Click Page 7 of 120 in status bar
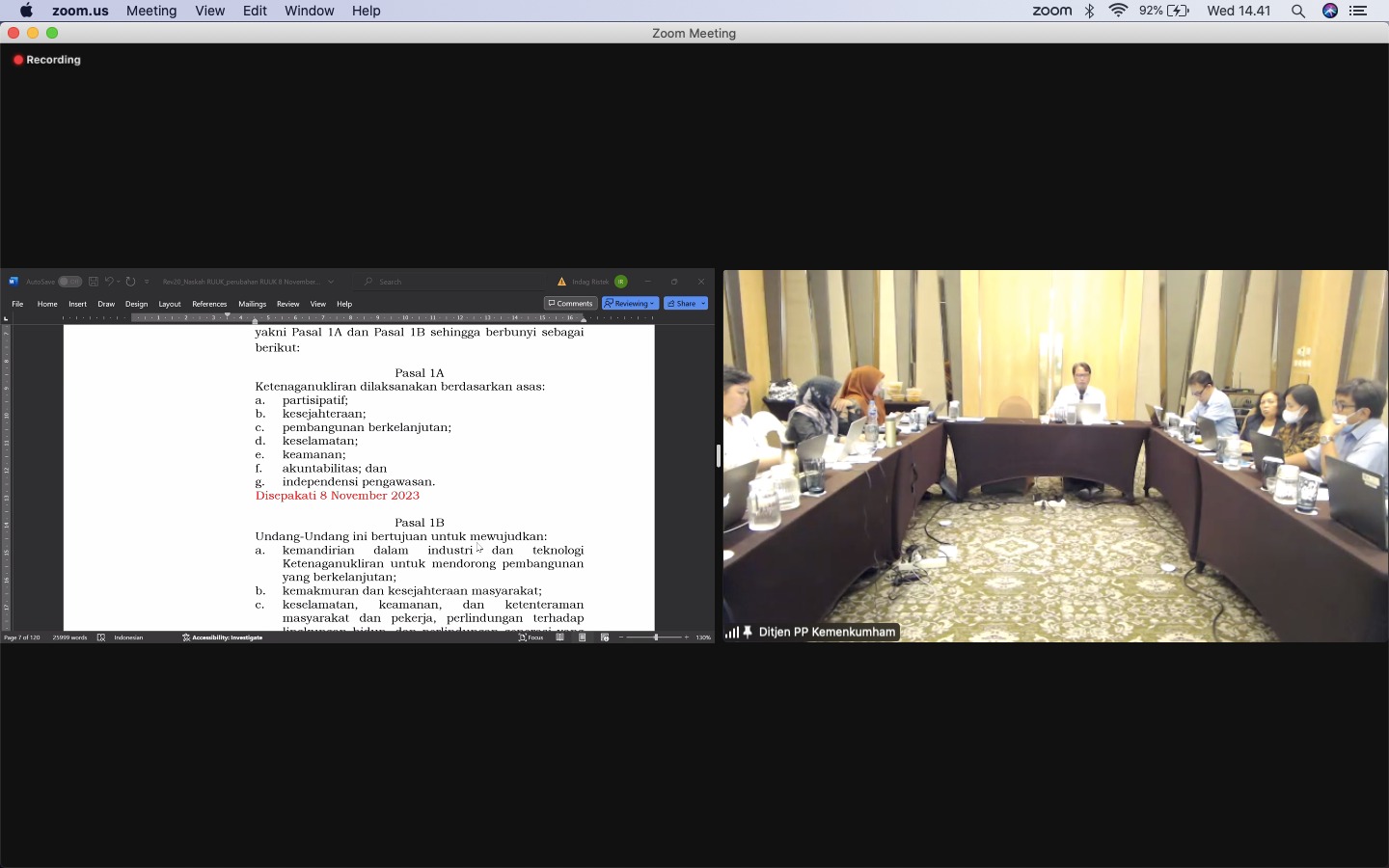1389x868 pixels. click(22, 637)
